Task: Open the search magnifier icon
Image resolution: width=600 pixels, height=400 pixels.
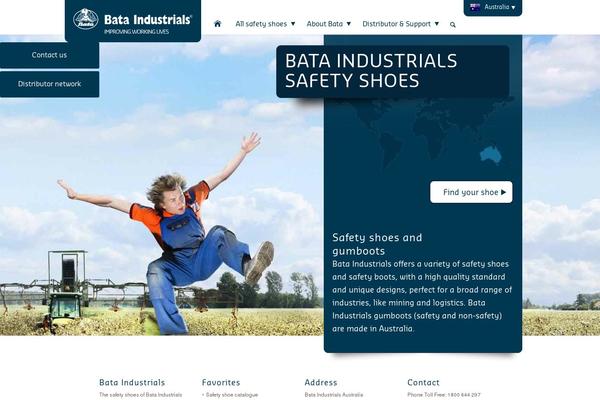Action: point(453,24)
